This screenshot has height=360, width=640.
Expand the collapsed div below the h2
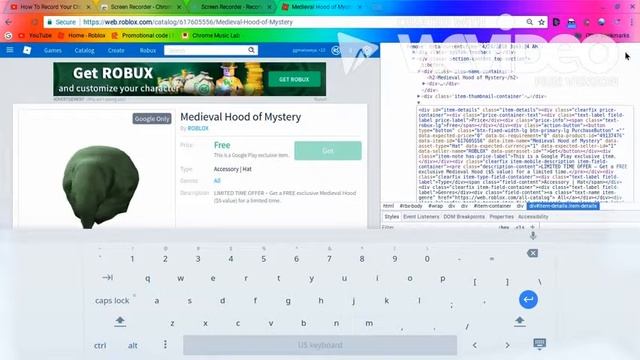[424, 84]
